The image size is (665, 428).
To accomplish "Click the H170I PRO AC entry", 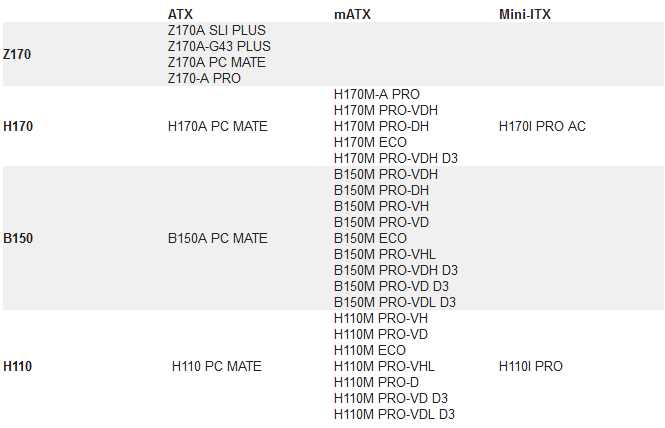I will tap(542, 126).
